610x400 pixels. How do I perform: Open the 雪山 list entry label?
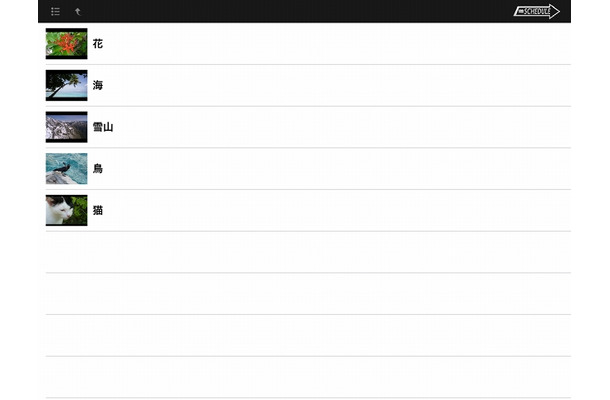(103, 127)
